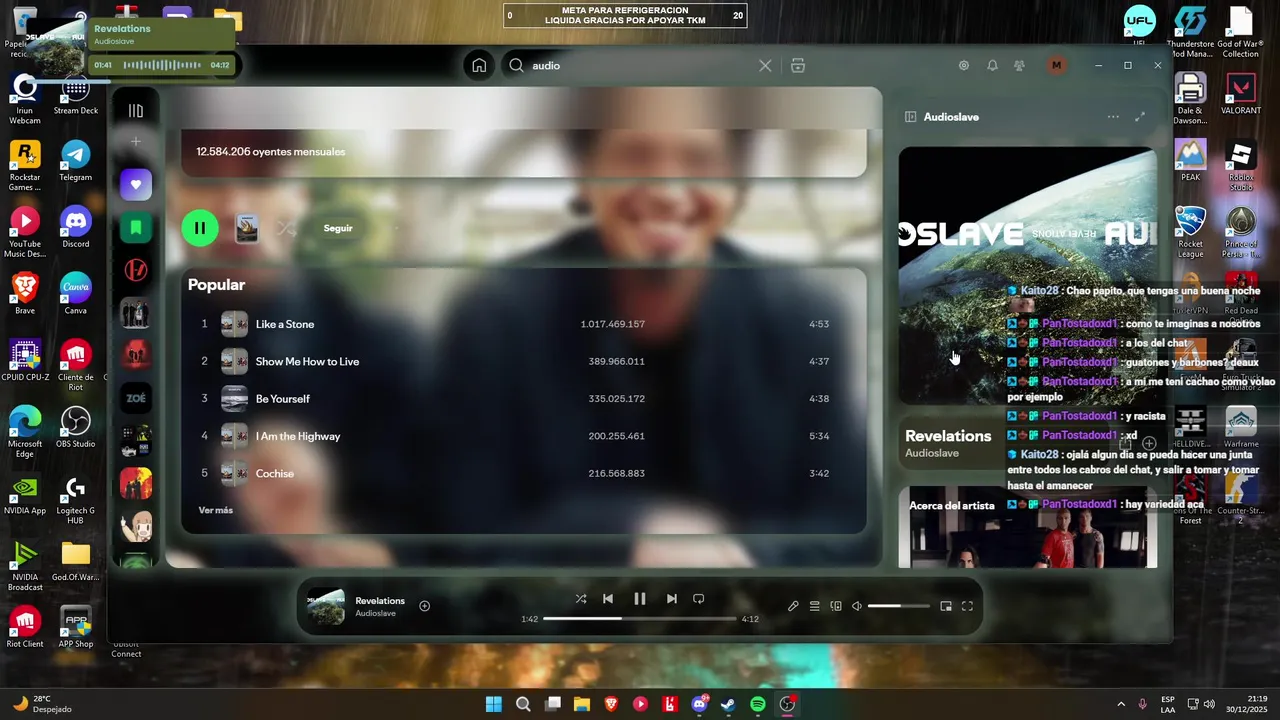Enter full screen player mode
The image size is (1280, 720).
tap(967, 606)
